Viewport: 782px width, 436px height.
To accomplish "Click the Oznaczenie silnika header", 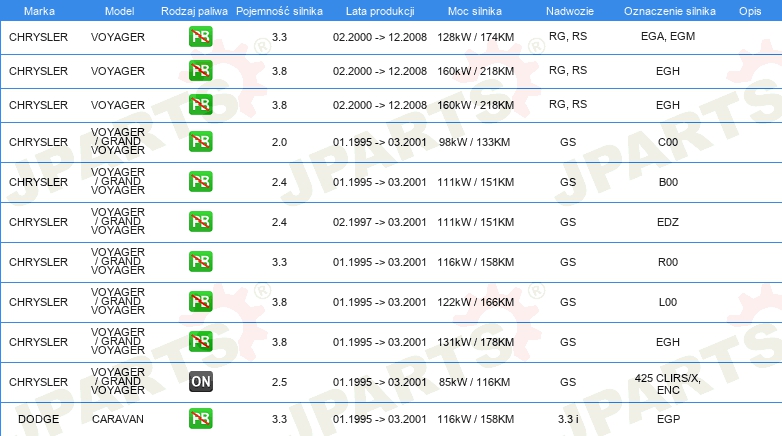I will pyautogui.click(x=670, y=11).
